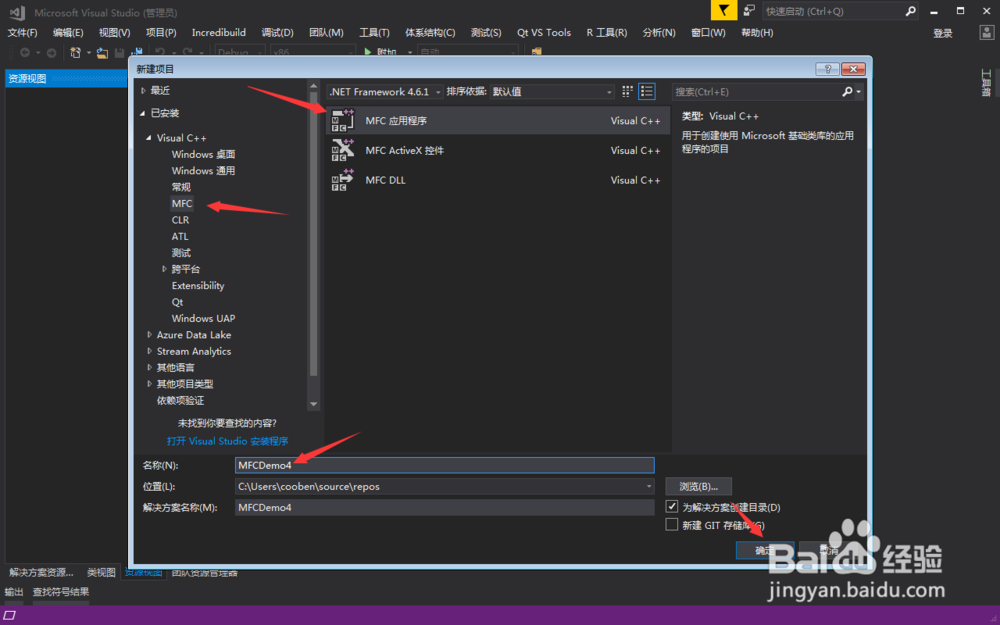Viewport: 1000px width, 625px height.
Task: Select ATL in the category tree
Action: (180, 236)
